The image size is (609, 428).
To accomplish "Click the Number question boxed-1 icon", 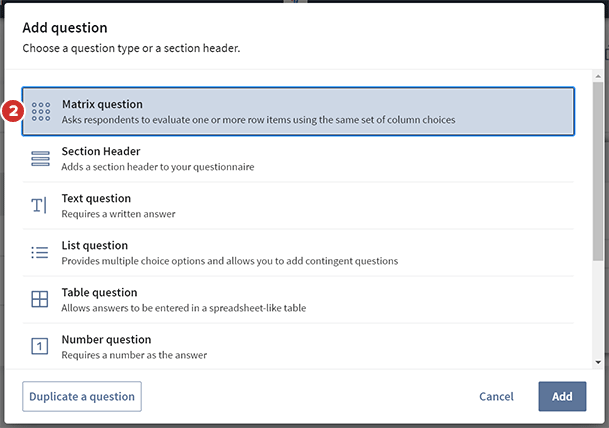I will pos(40,346).
